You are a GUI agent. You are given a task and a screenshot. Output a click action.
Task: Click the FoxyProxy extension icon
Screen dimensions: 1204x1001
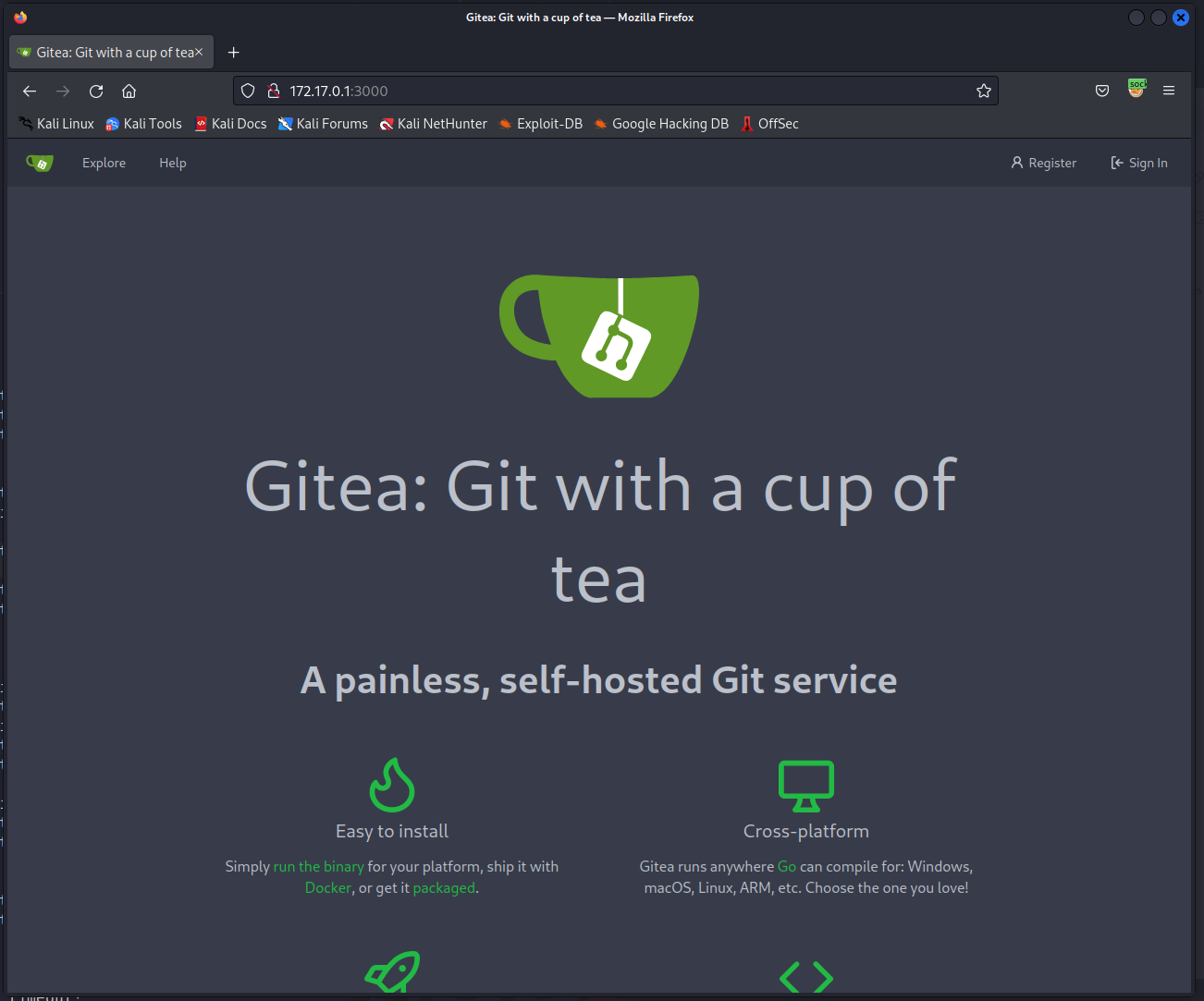click(x=1136, y=90)
